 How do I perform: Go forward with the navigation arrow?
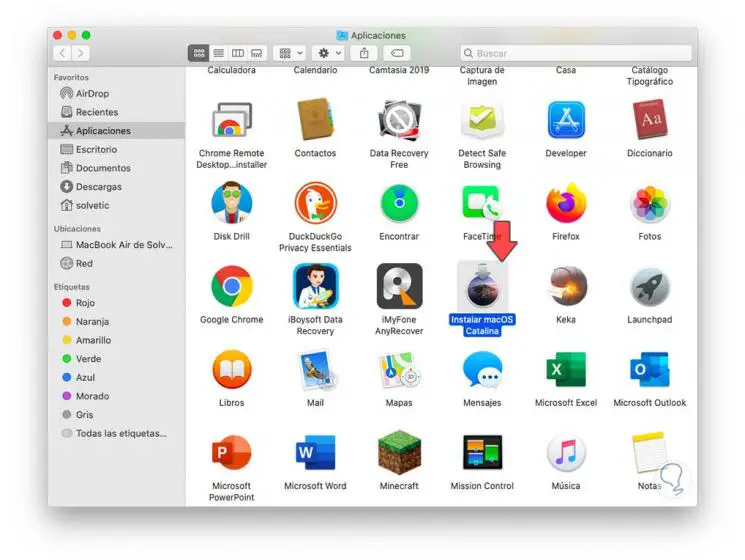[x=80, y=53]
